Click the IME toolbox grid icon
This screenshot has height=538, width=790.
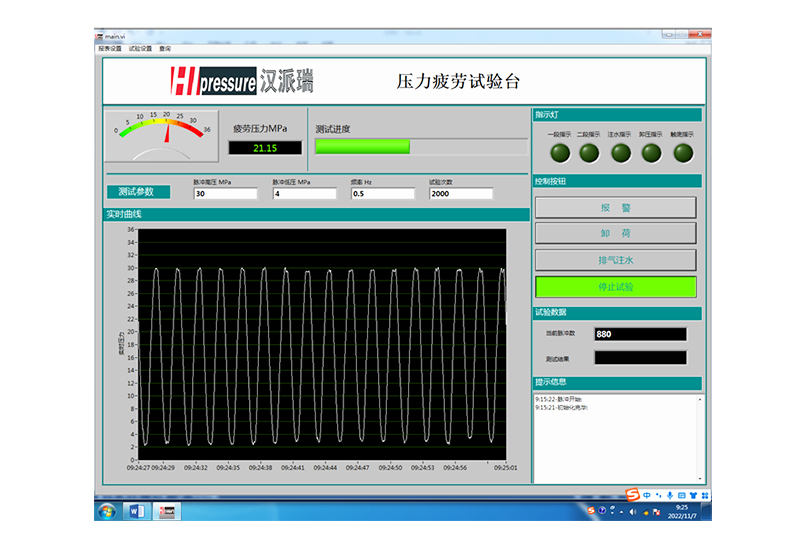[705, 495]
